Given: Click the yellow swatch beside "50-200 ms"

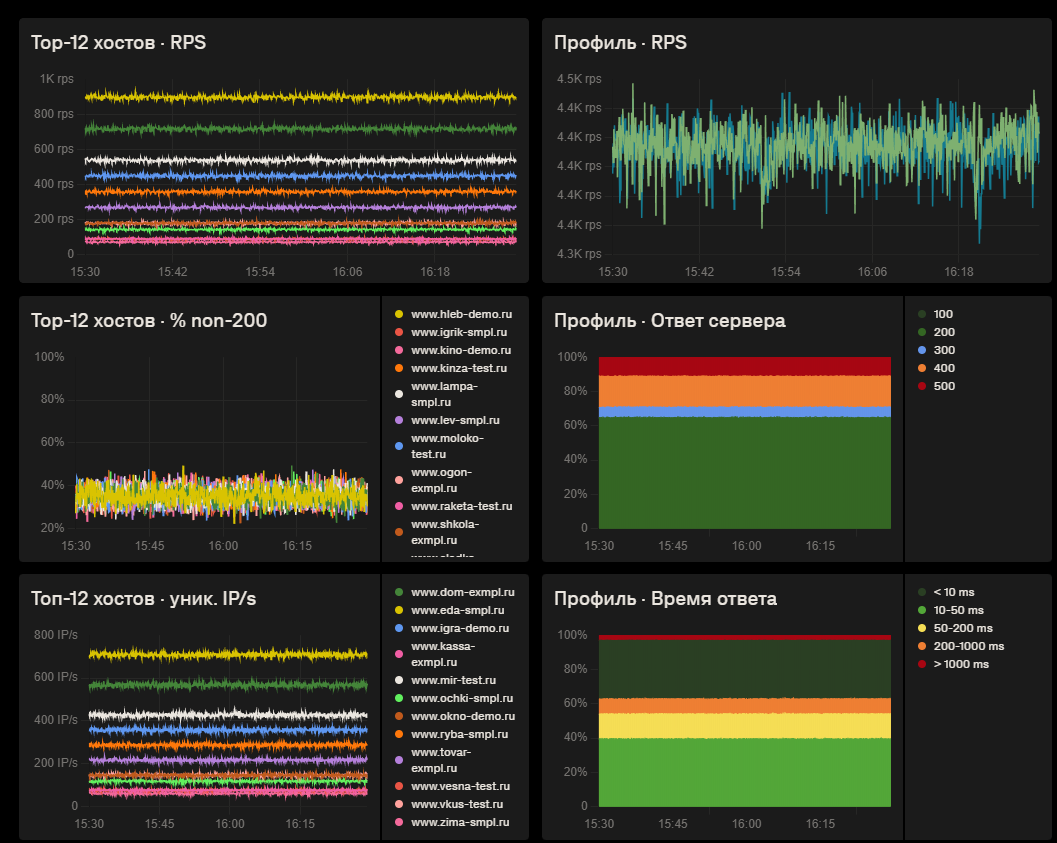Looking at the screenshot, I should pyautogui.click(x=922, y=628).
